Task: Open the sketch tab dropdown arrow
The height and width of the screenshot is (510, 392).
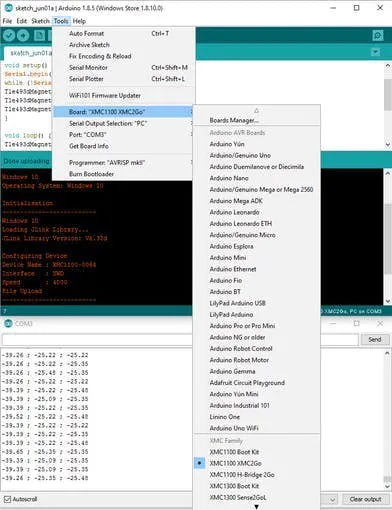Action: pos(375,52)
